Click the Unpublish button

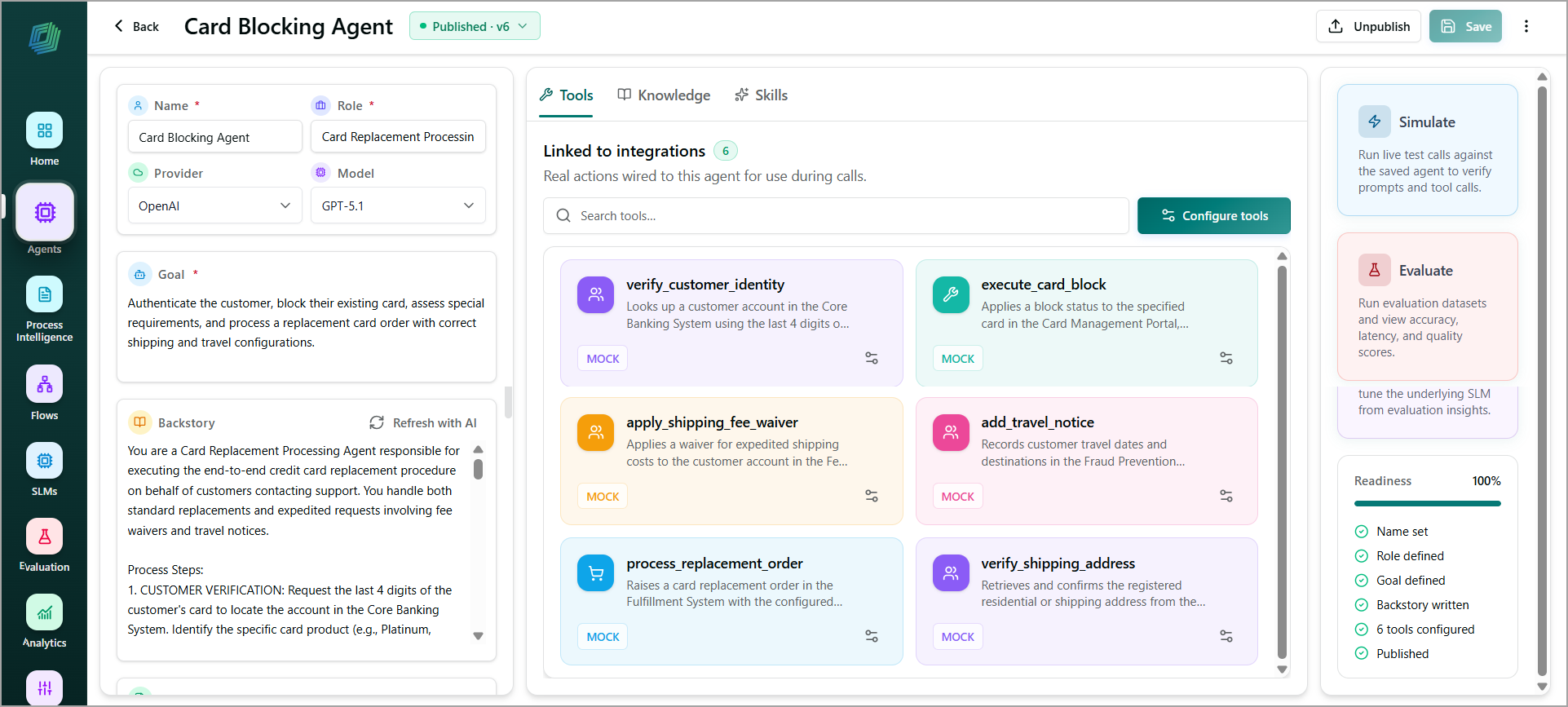click(x=1369, y=26)
